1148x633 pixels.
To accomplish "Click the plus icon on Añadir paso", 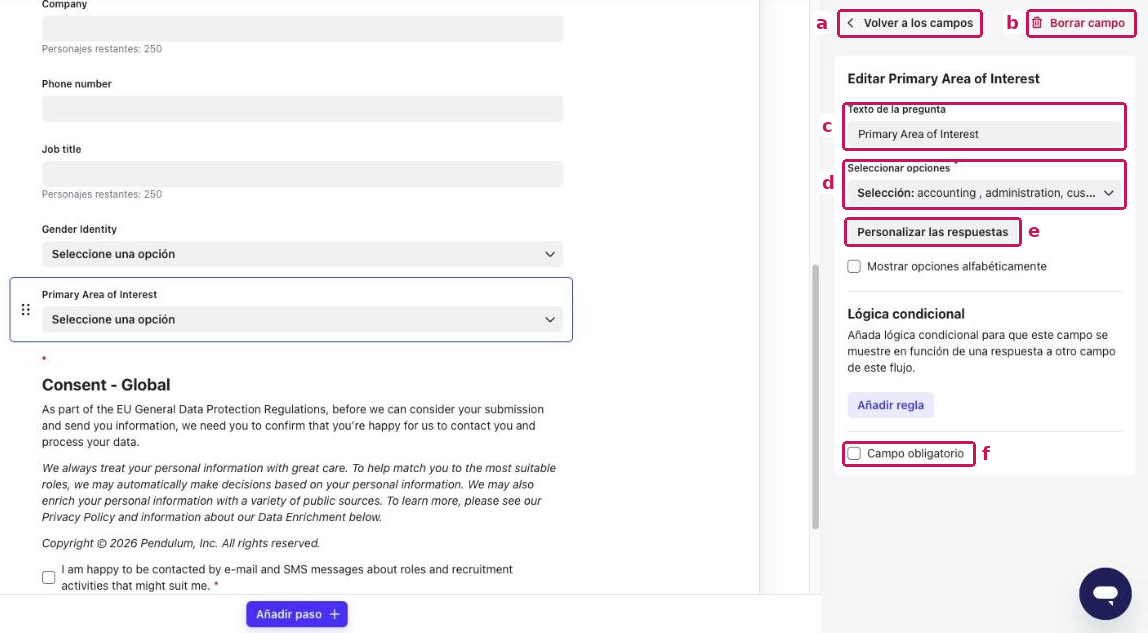I will 334,614.
